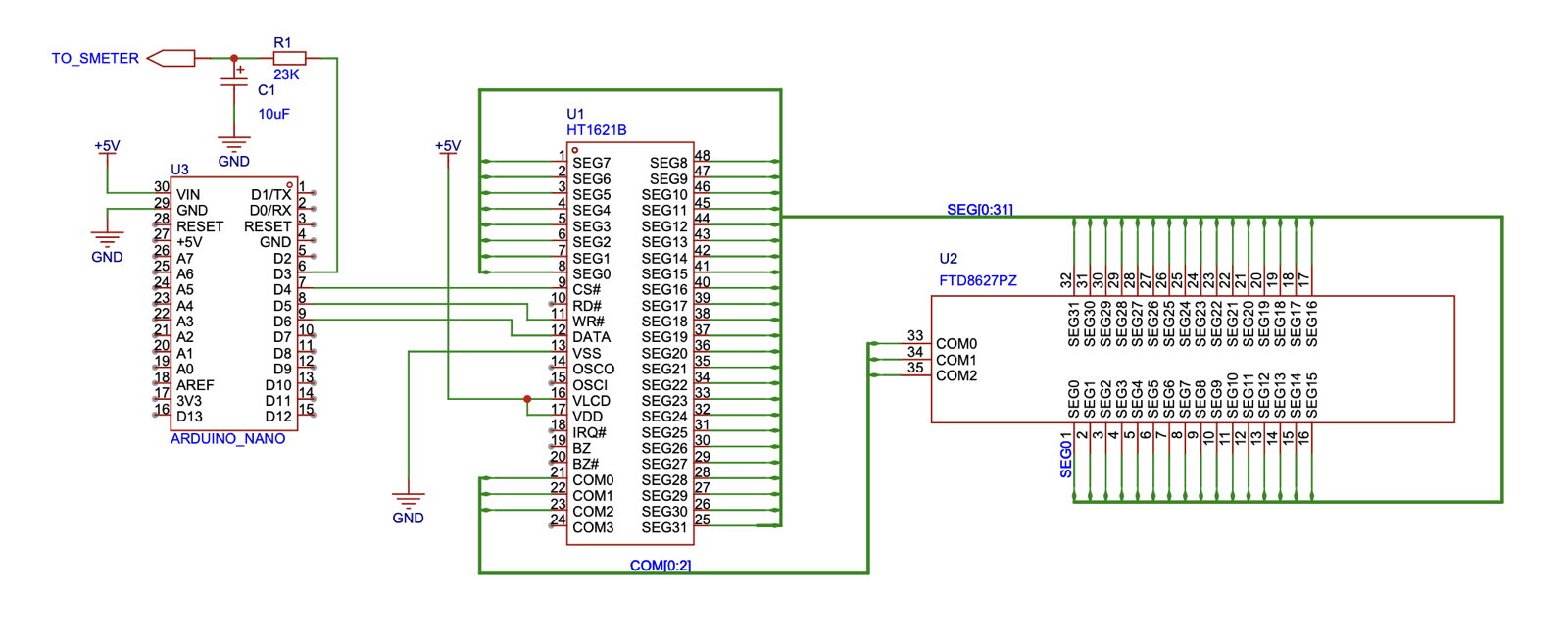Select the COM0 pin label on U2

(955, 344)
